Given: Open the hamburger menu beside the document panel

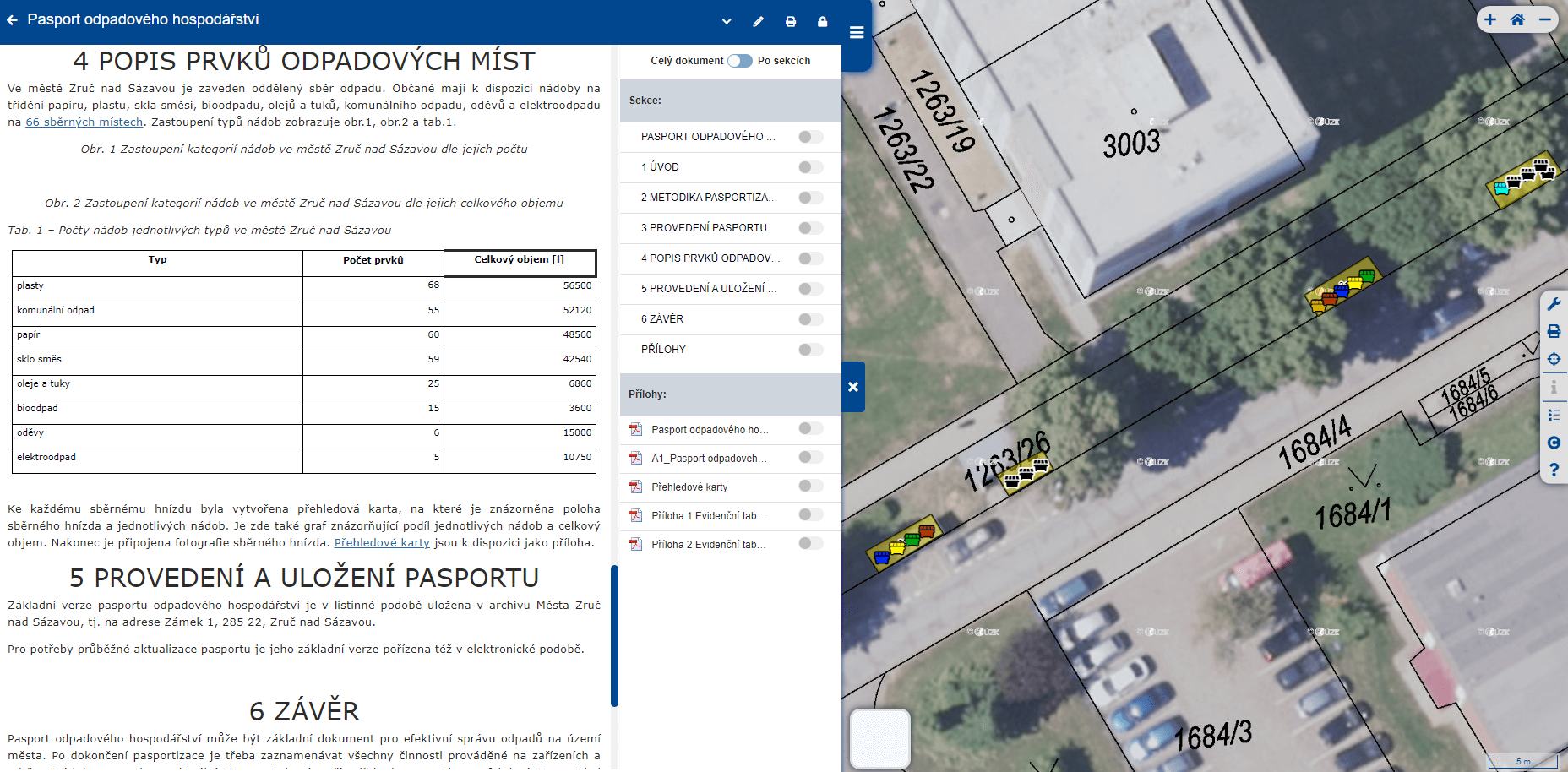Looking at the screenshot, I should (856, 33).
